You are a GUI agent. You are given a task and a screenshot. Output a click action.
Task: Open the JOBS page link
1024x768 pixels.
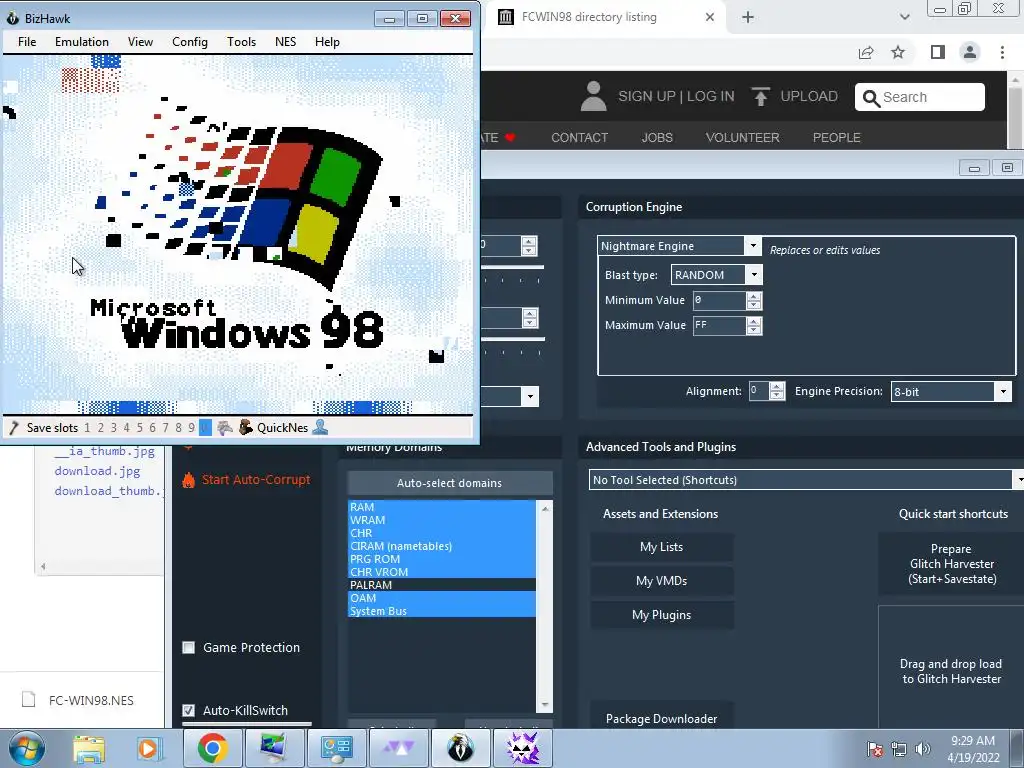[657, 138]
